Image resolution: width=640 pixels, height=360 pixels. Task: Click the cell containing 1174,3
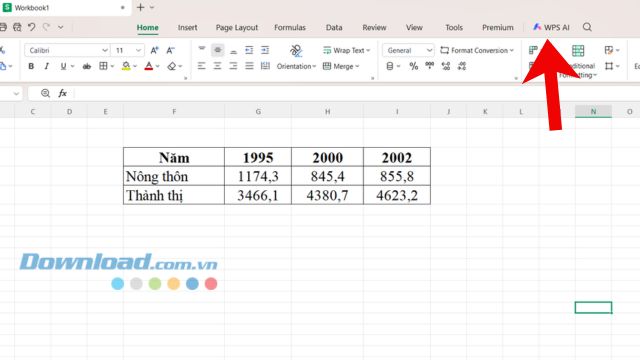coord(258,176)
